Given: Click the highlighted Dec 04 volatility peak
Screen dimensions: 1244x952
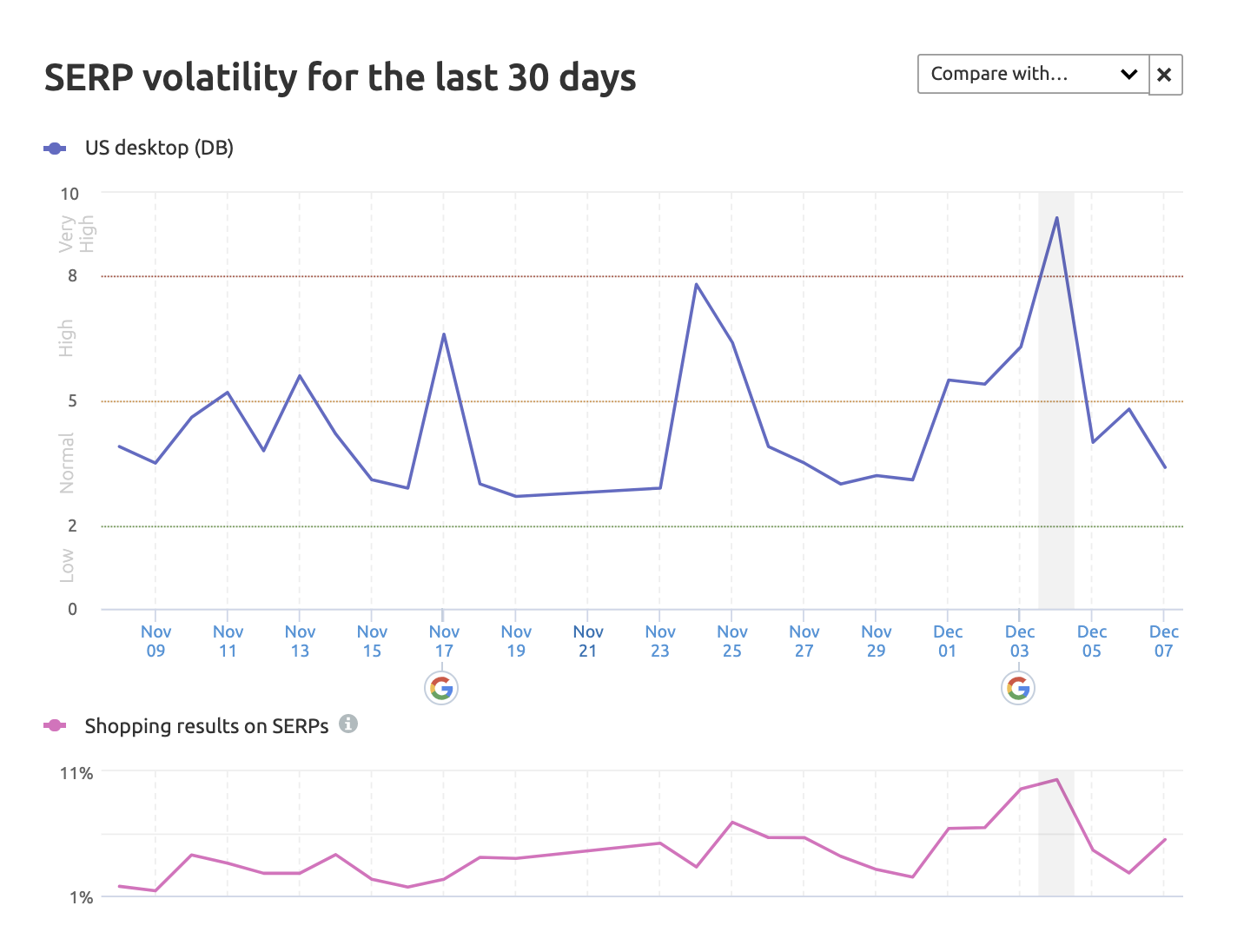Looking at the screenshot, I should click(x=1057, y=218).
